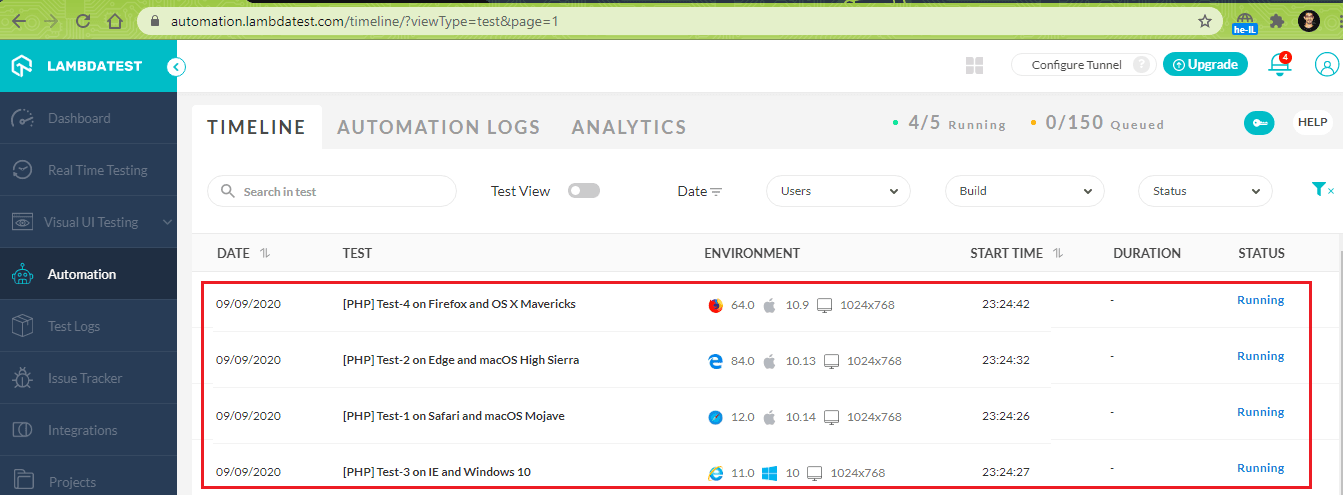Click the Firefox icon in Test-4 row
This screenshot has width=1343, height=495.
coord(716,305)
